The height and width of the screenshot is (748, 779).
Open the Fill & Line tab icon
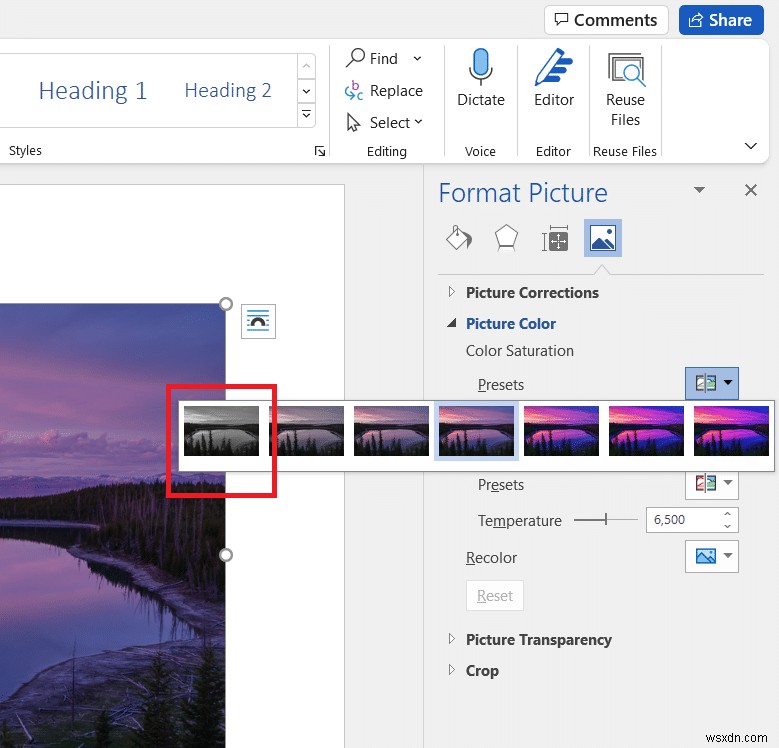coord(459,238)
